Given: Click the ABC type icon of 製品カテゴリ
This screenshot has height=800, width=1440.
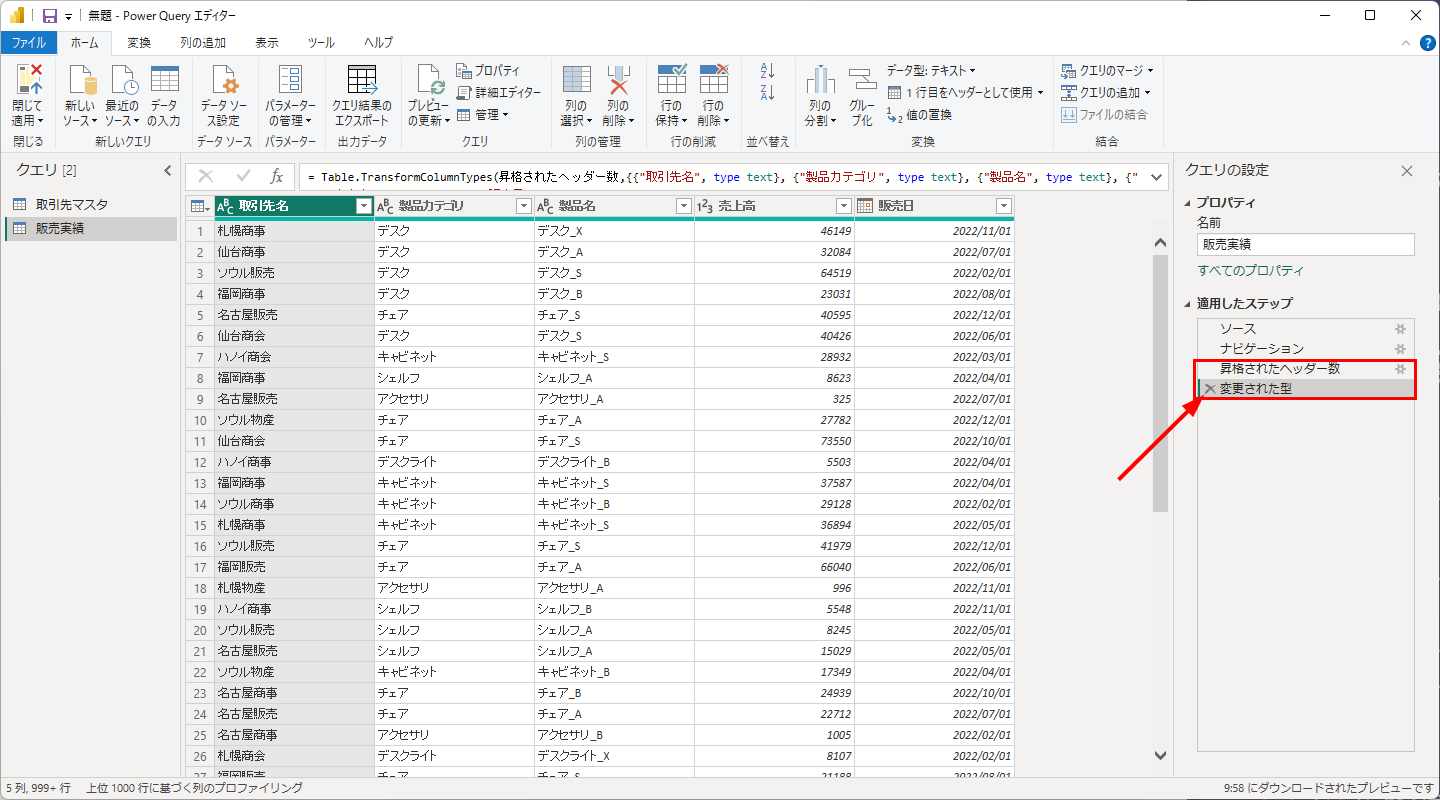Looking at the screenshot, I should pyautogui.click(x=386, y=206).
